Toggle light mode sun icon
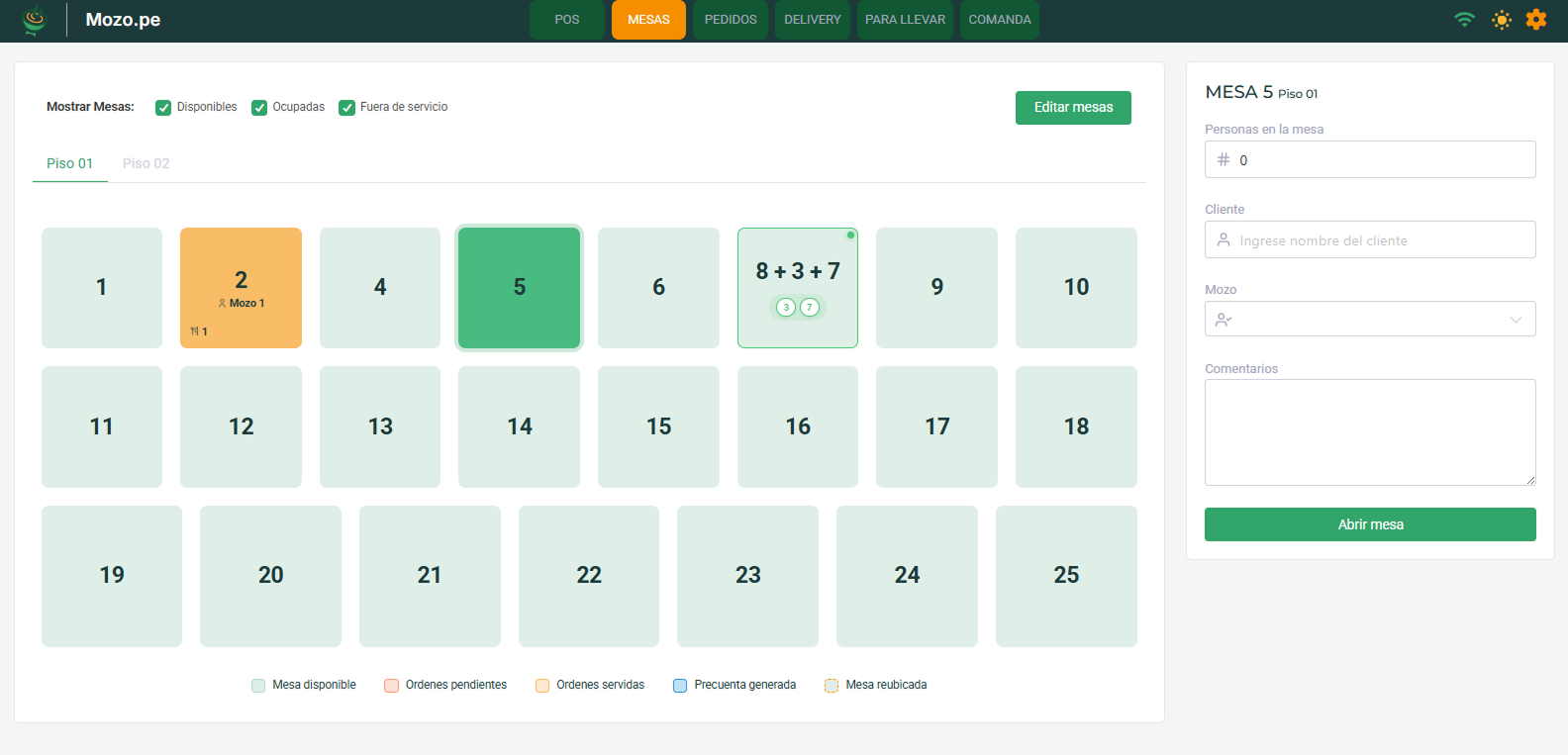Screen dimensions: 1568x755 1502,20
